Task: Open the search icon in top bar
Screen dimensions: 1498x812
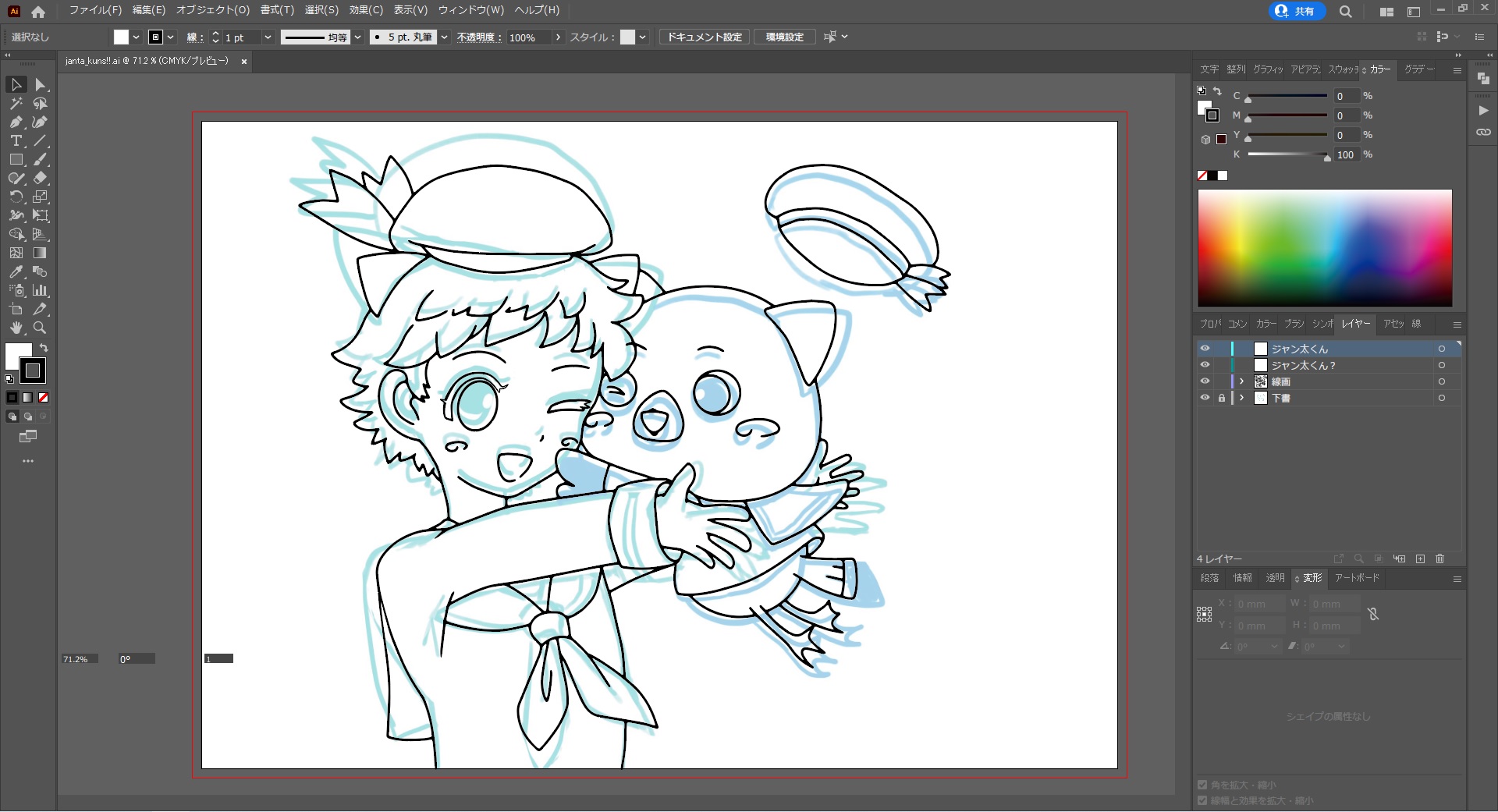Action: point(1346,12)
